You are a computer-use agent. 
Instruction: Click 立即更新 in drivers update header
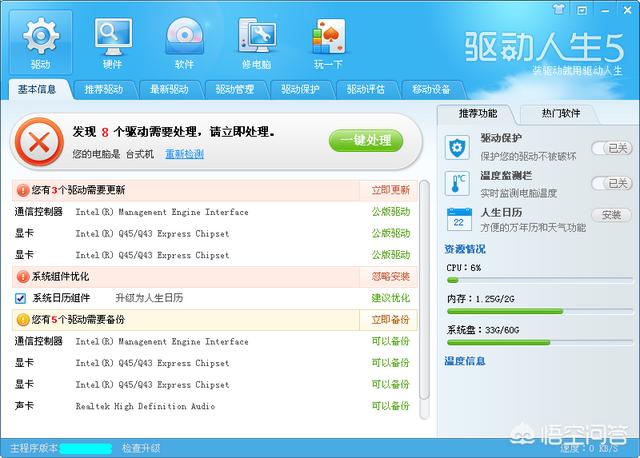pyautogui.click(x=390, y=190)
